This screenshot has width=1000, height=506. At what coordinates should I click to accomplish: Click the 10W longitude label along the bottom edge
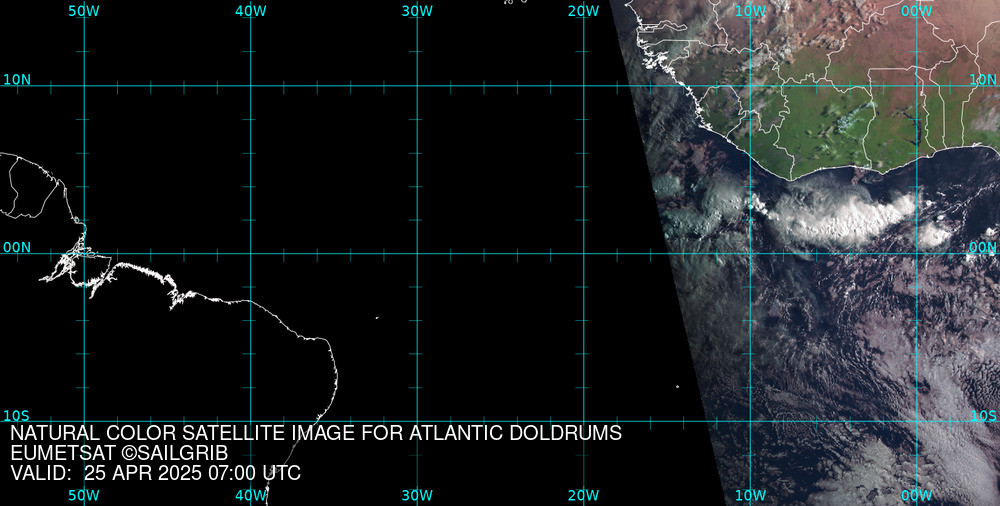click(750, 495)
